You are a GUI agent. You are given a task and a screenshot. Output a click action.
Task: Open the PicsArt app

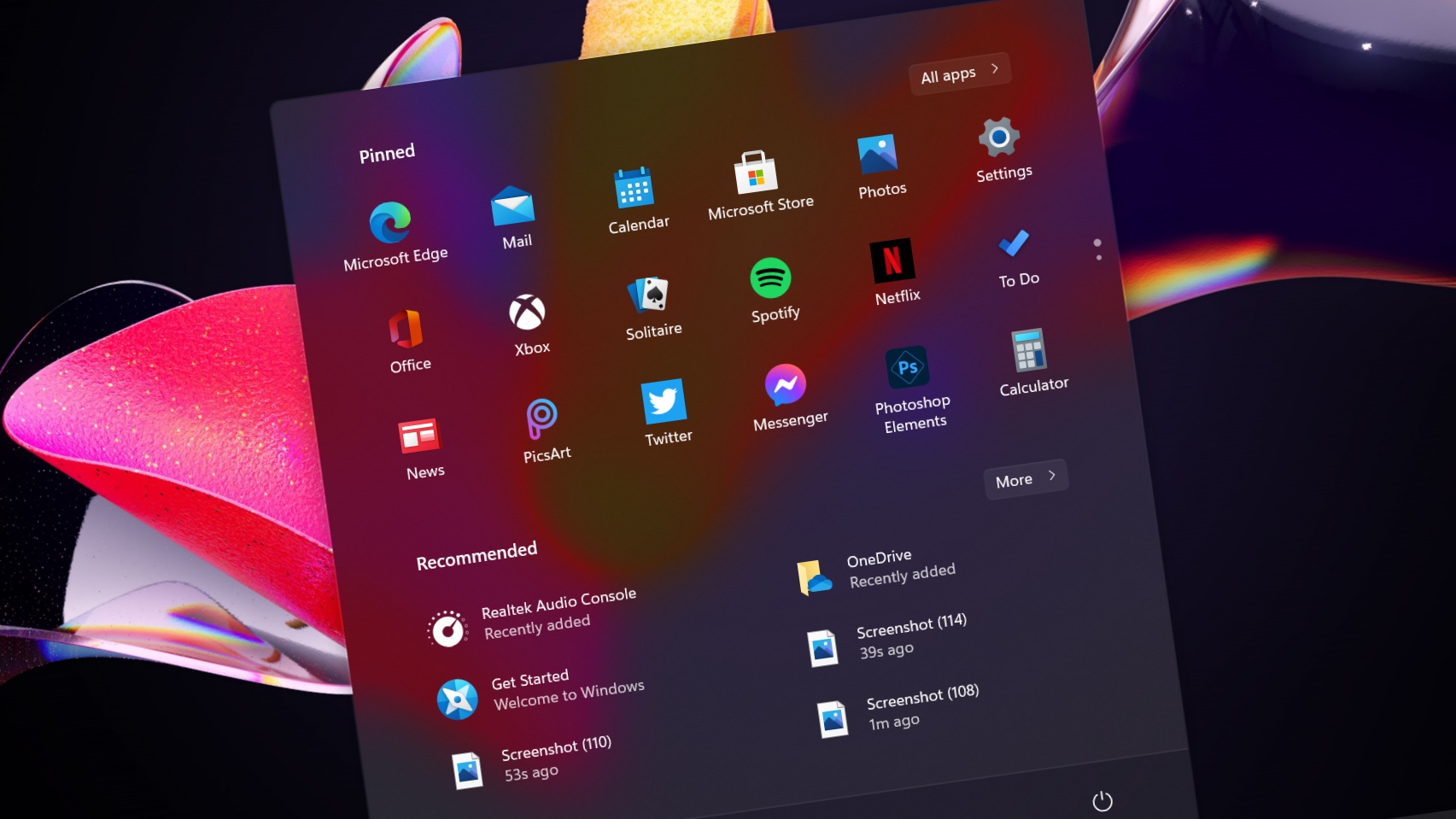coord(541,418)
